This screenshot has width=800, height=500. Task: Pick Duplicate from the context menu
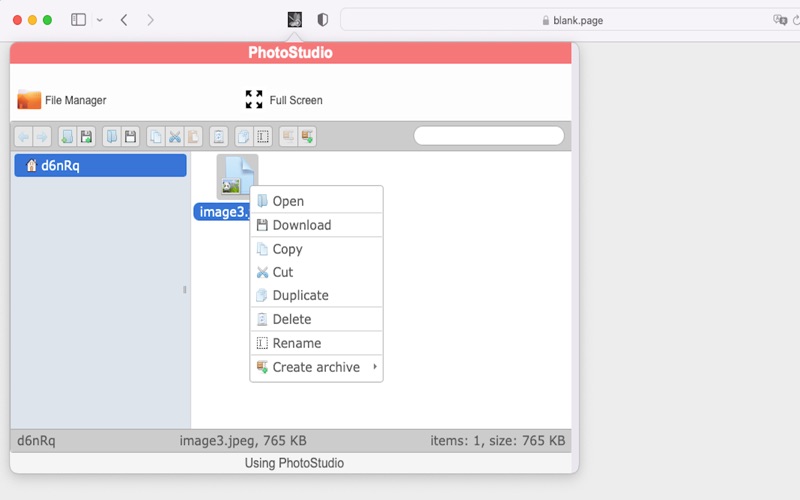click(316, 295)
